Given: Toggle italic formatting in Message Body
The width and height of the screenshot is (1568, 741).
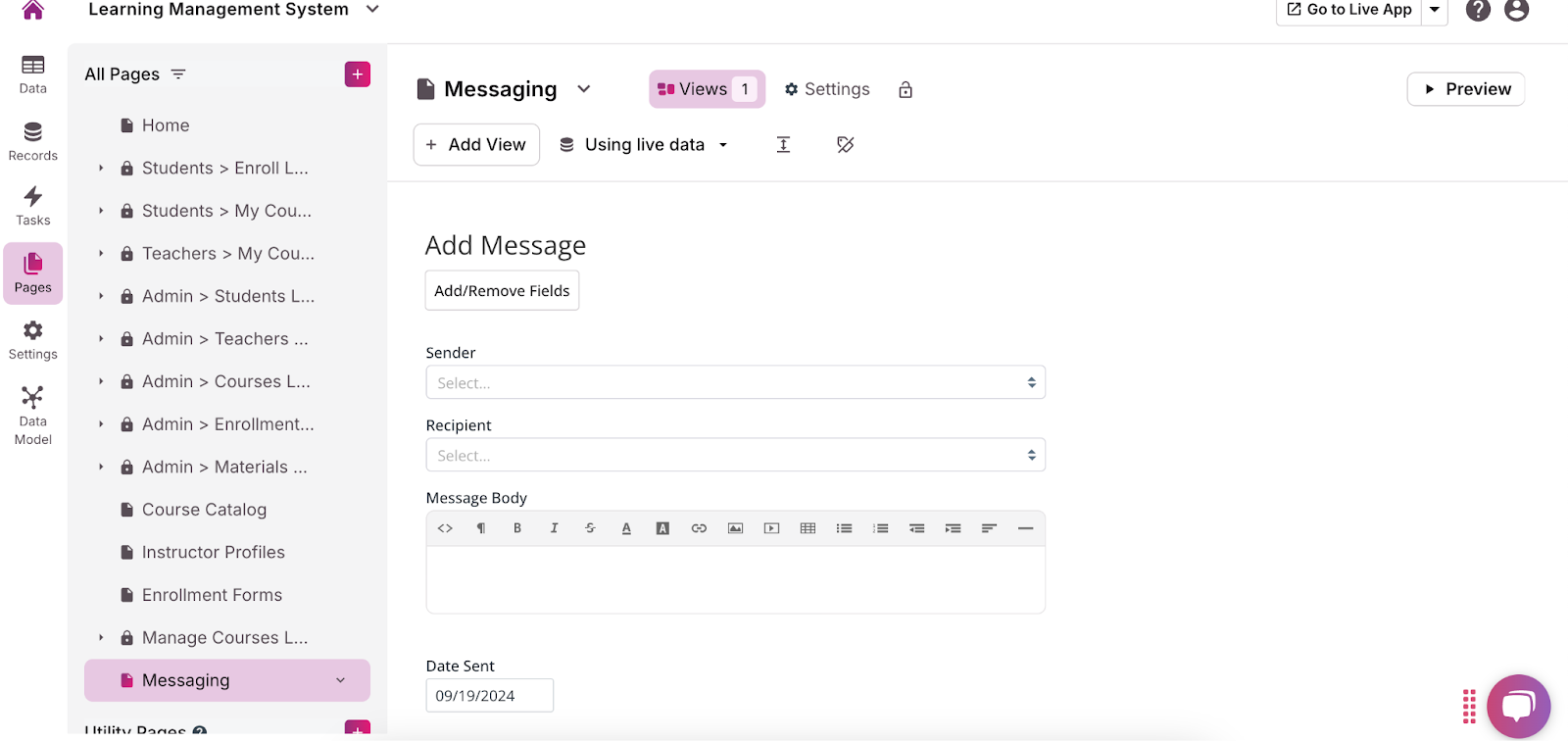Looking at the screenshot, I should (x=554, y=528).
